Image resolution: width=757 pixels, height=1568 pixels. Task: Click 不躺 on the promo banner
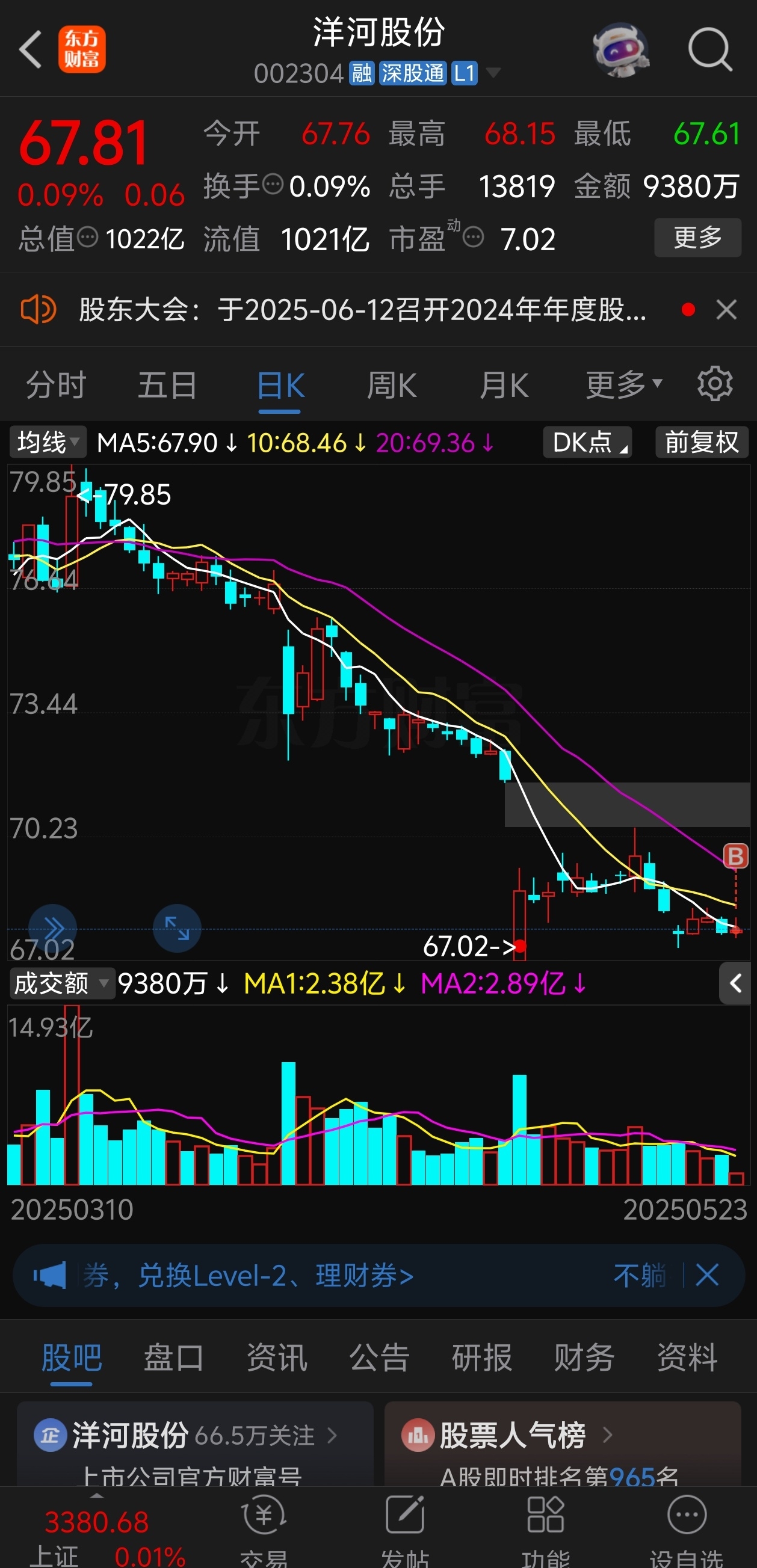640,1275
